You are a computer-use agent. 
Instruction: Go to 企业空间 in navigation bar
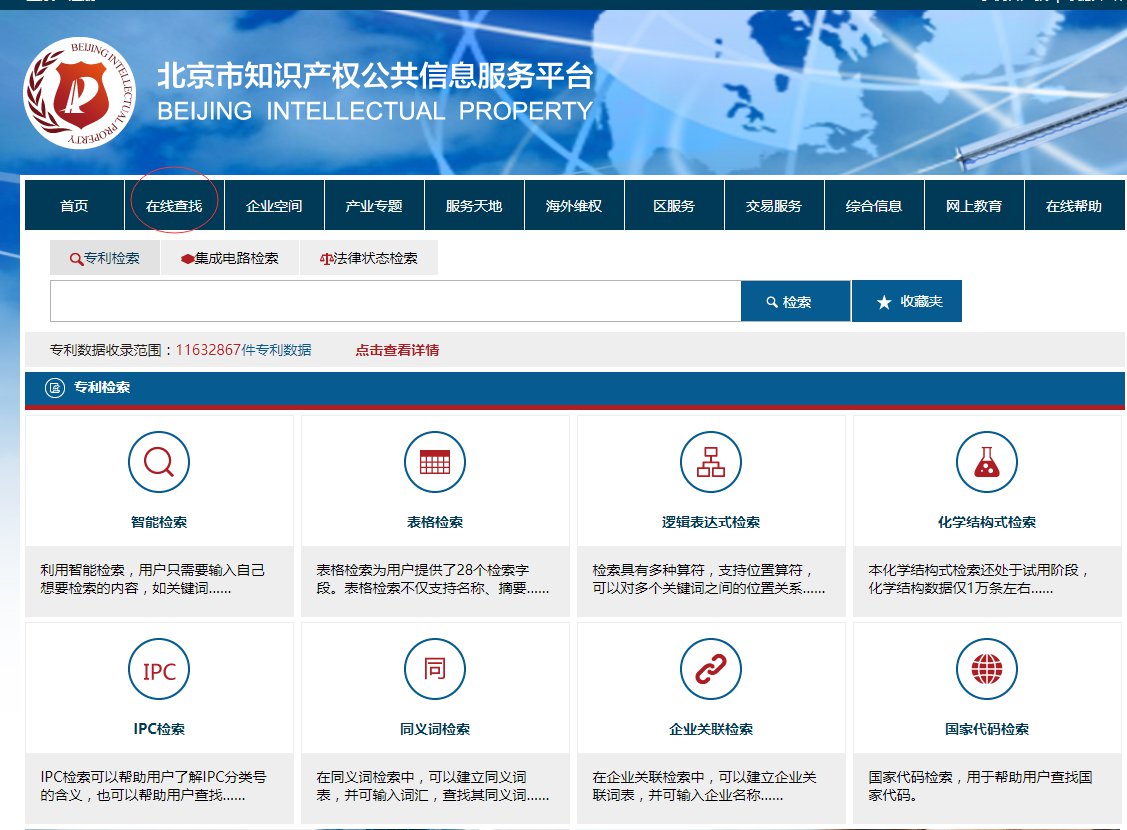click(x=274, y=206)
